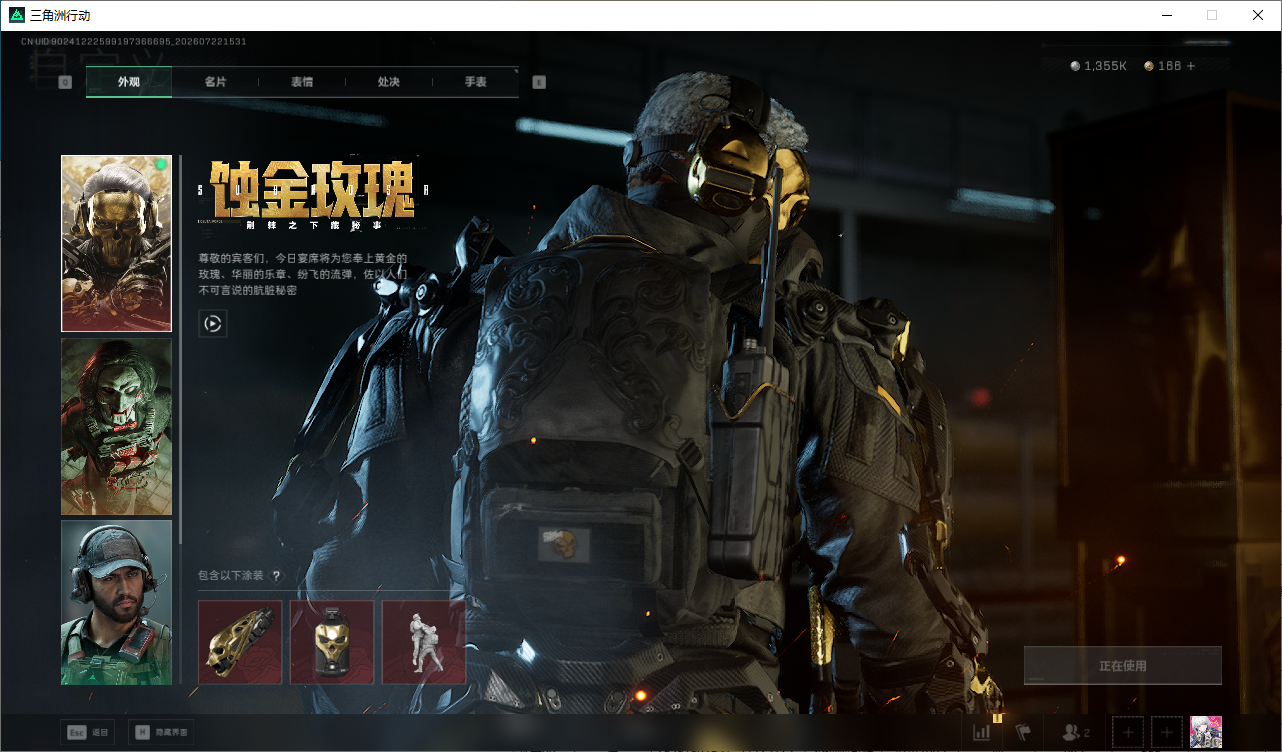Screen dimensions: 1282x752
Task: Open the question mark help next to 包含以下涂装
Action: (276, 576)
